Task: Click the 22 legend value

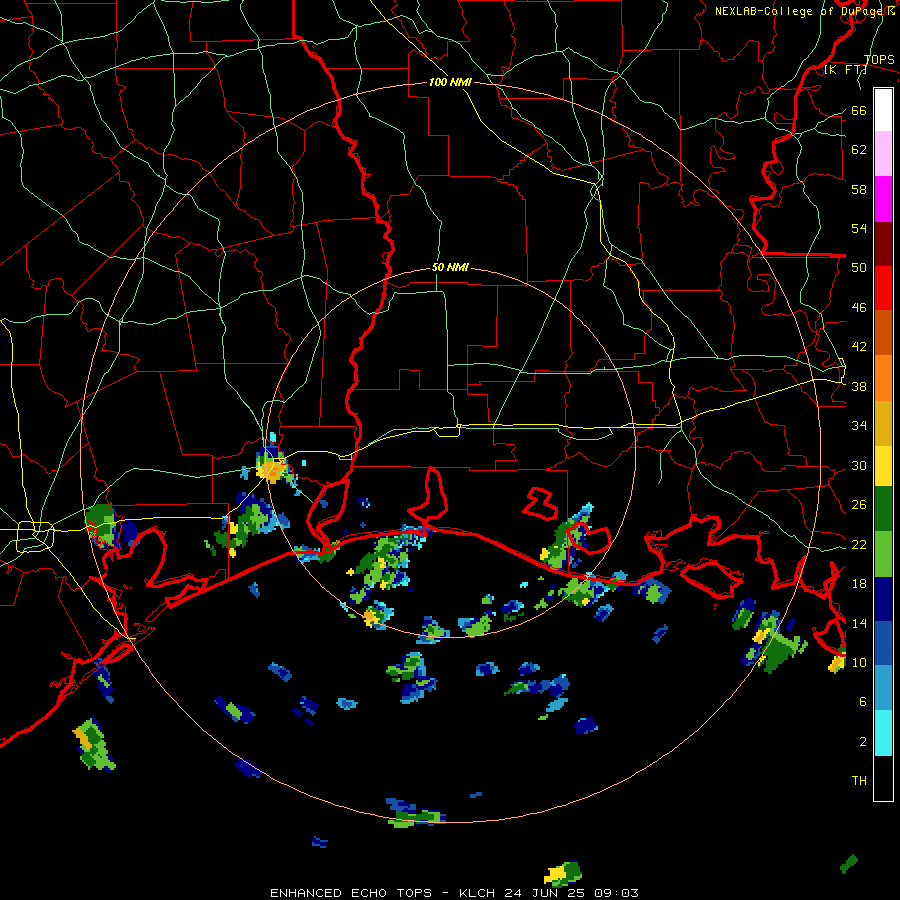Action: [x=859, y=544]
